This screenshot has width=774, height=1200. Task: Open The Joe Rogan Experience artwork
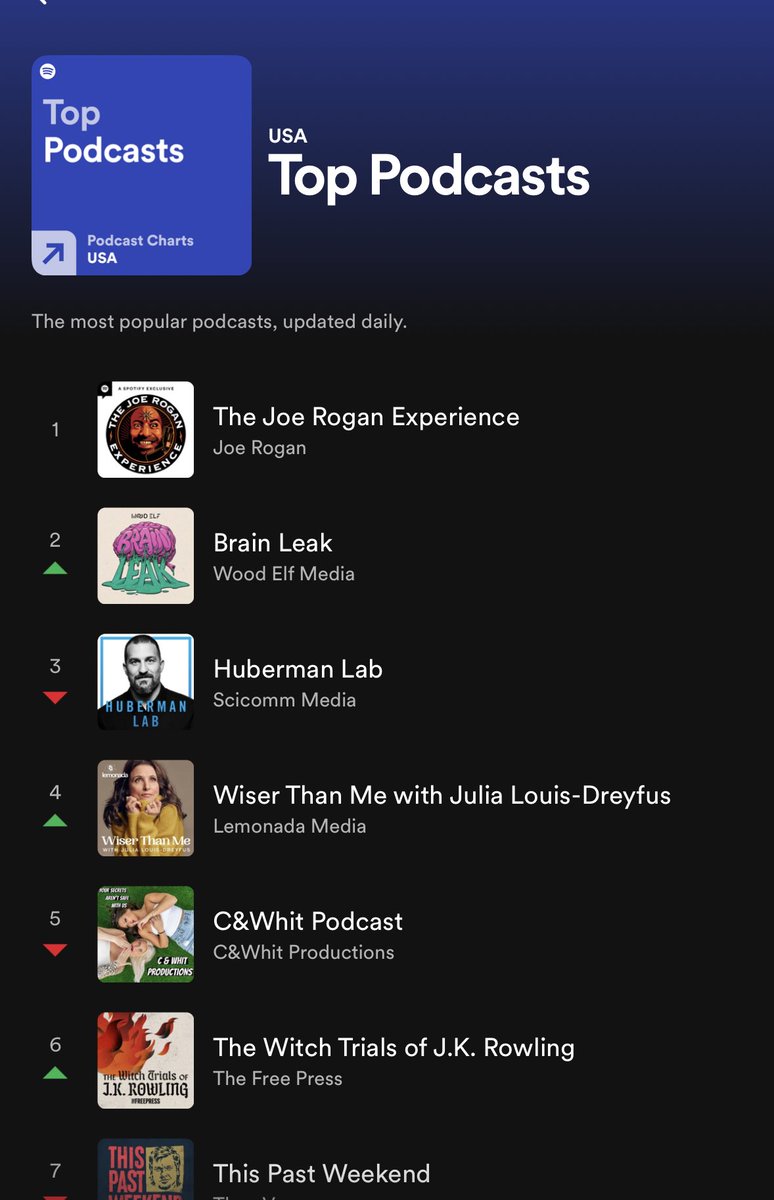146,429
